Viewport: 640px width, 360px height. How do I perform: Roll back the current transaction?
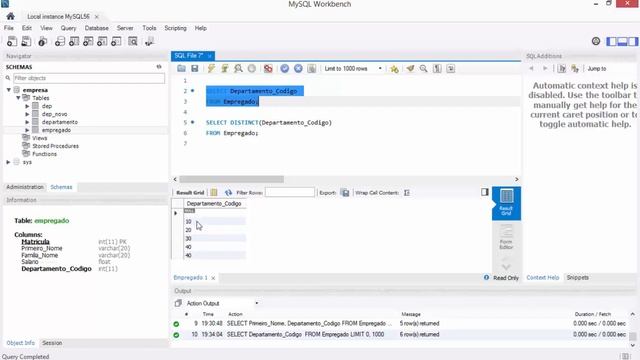click(x=298, y=69)
